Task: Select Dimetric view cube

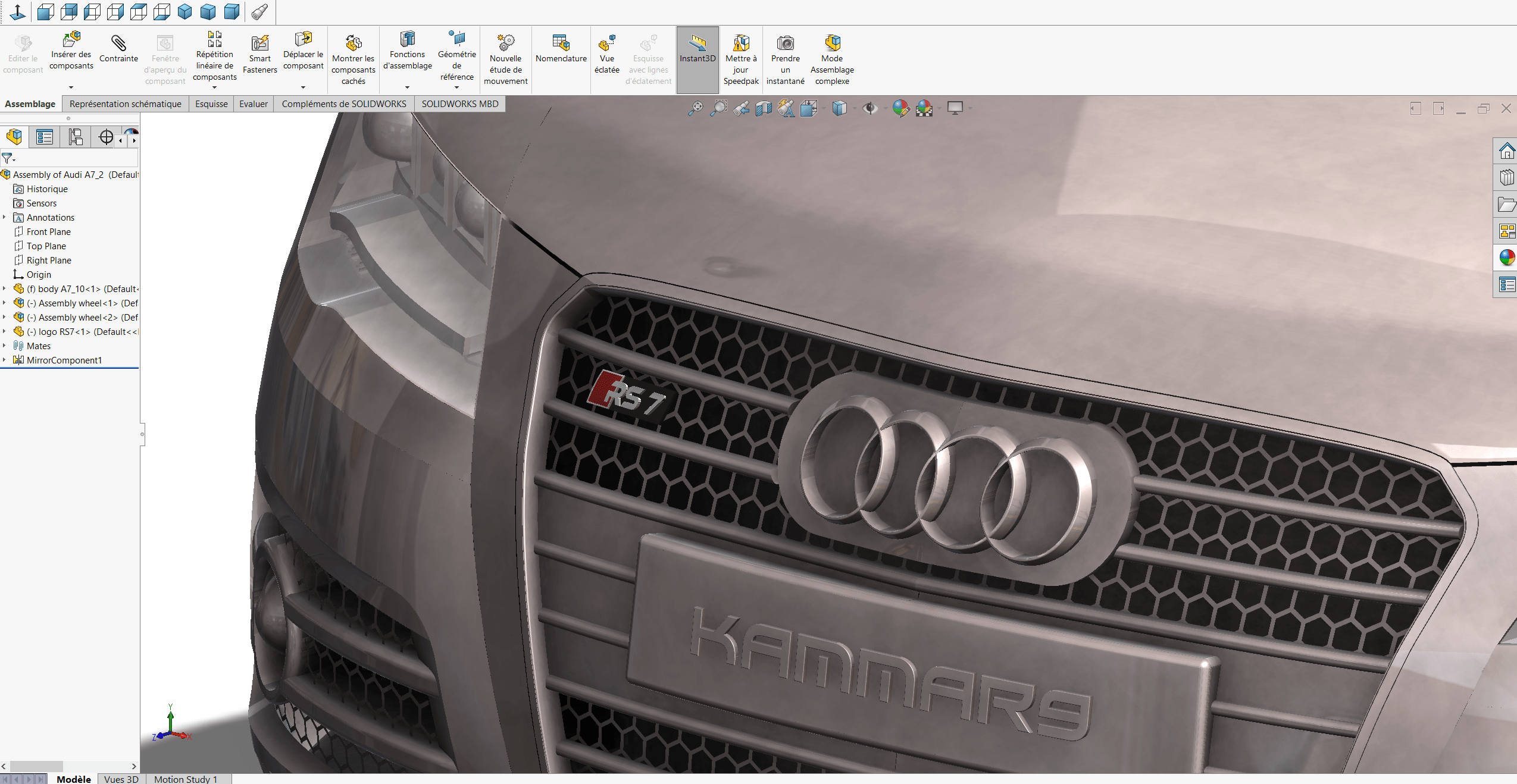Action: coord(232,11)
